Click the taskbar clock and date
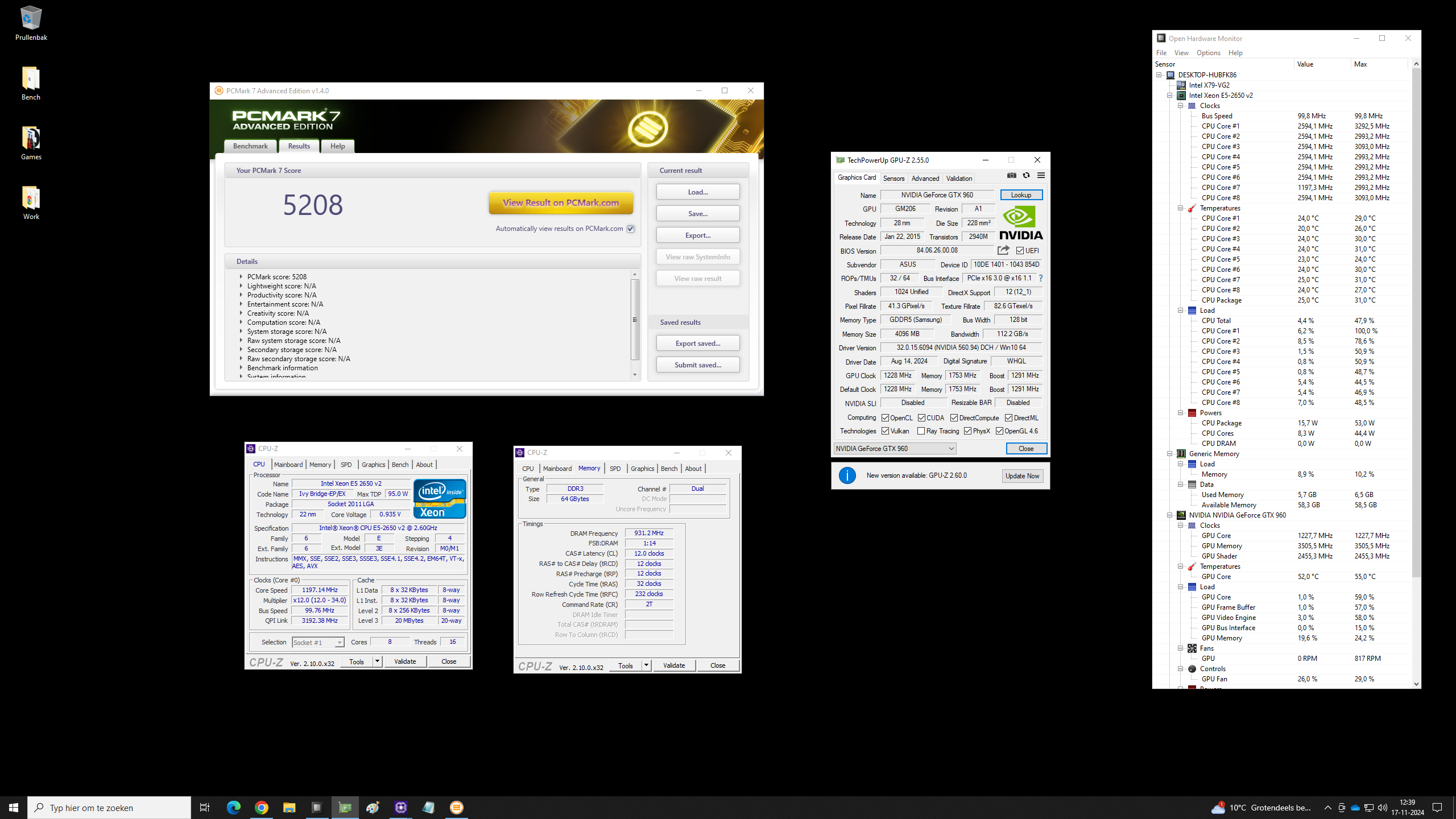 pyautogui.click(x=1407, y=808)
